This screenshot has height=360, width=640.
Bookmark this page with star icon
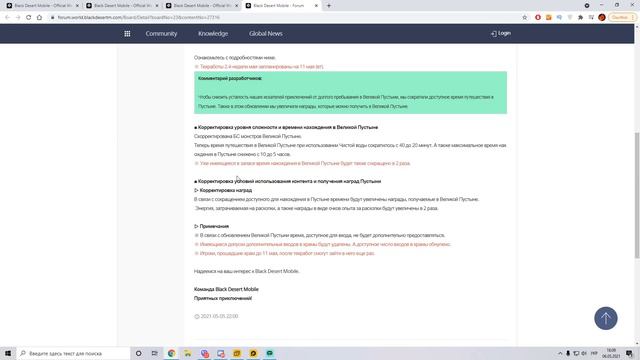click(524, 18)
